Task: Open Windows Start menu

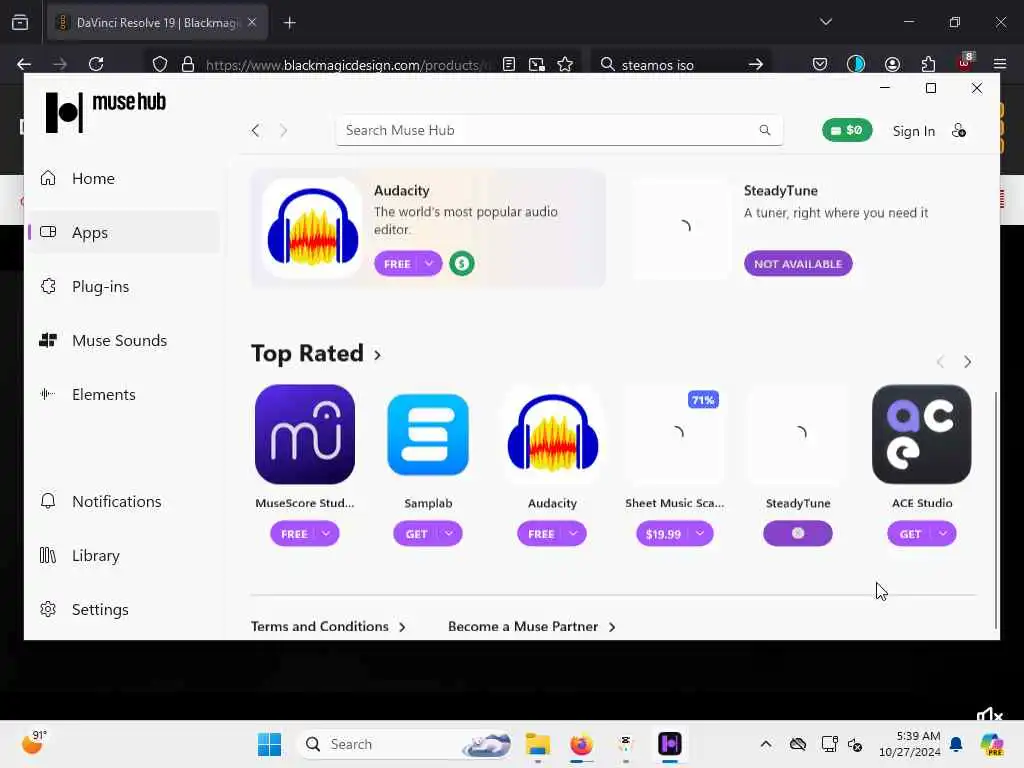Action: [x=269, y=744]
